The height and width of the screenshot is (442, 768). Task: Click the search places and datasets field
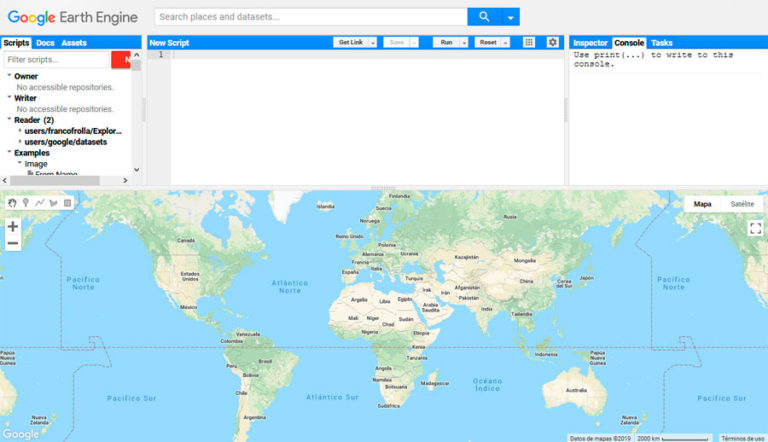click(x=311, y=17)
